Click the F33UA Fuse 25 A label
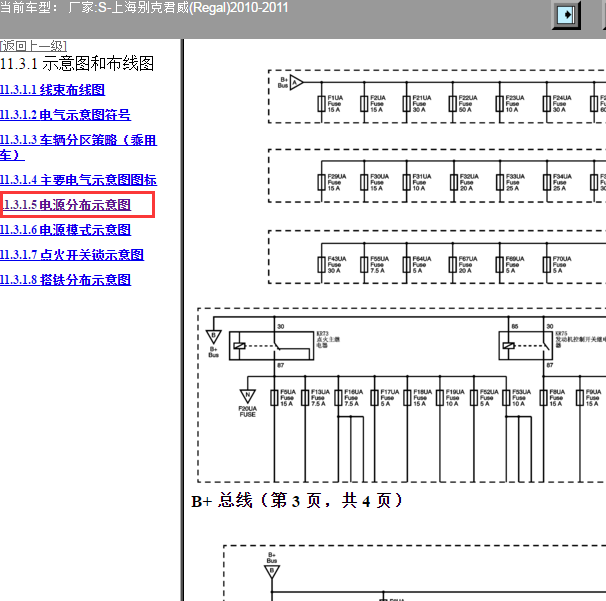This screenshot has height=601, width=606. point(515,182)
